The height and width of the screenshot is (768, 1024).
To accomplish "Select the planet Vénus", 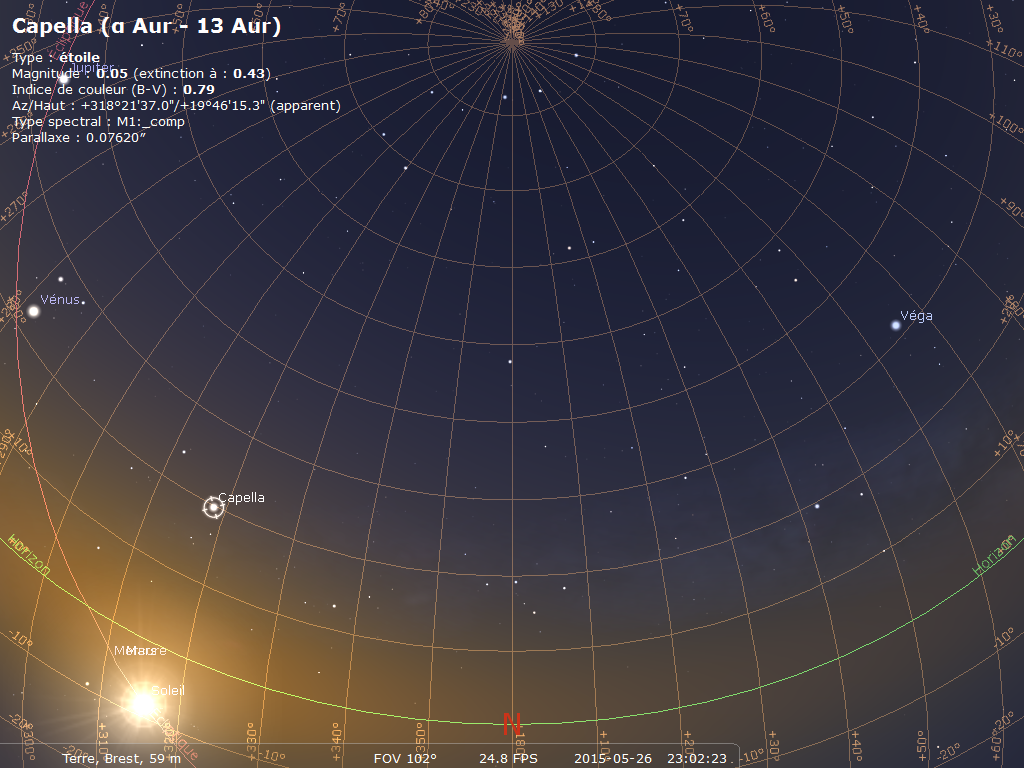I will tap(33, 311).
